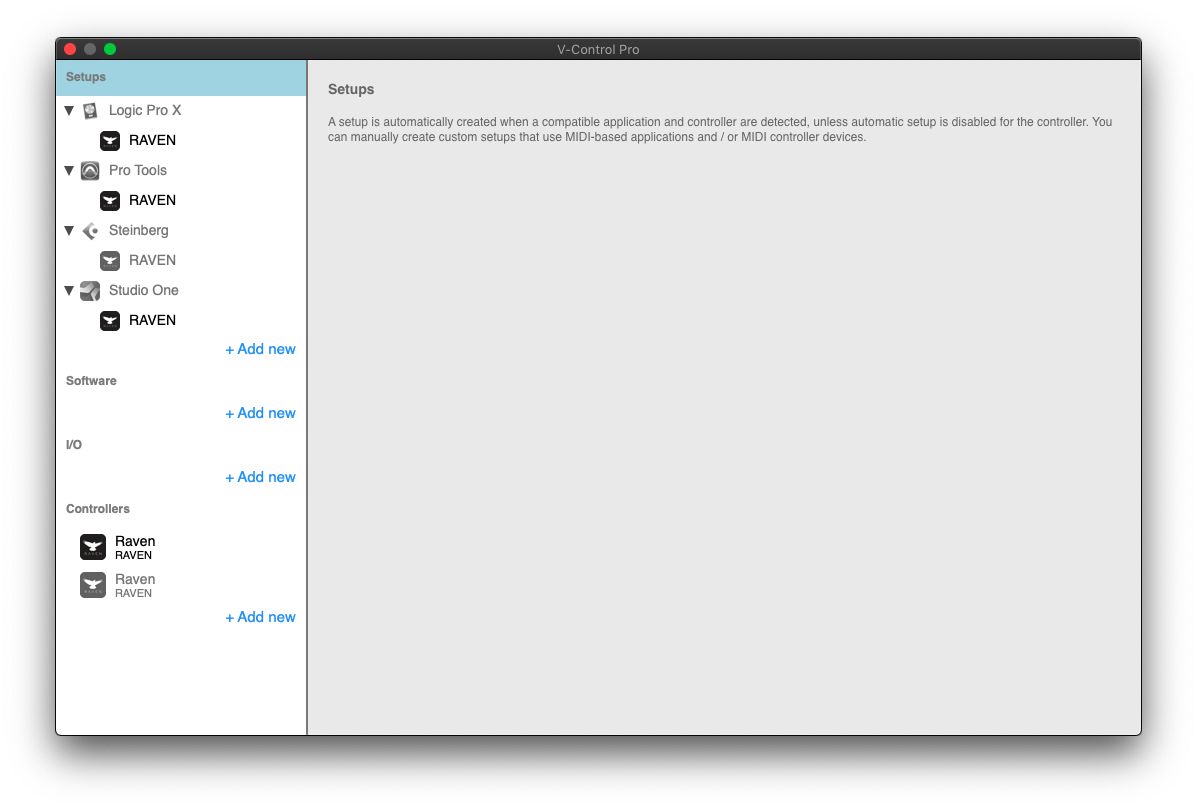This screenshot has height=809, width=1197.
Task: Select the Setups header in the sidebar
Action: (181, 77)
